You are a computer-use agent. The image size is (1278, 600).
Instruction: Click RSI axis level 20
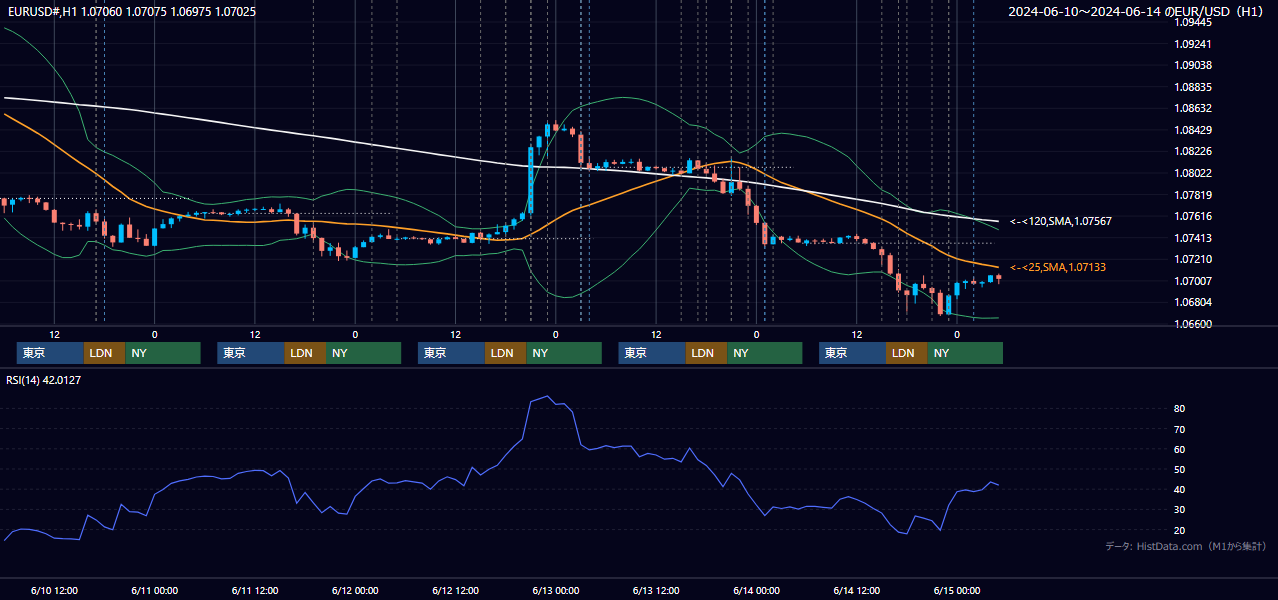point(1180,530)
